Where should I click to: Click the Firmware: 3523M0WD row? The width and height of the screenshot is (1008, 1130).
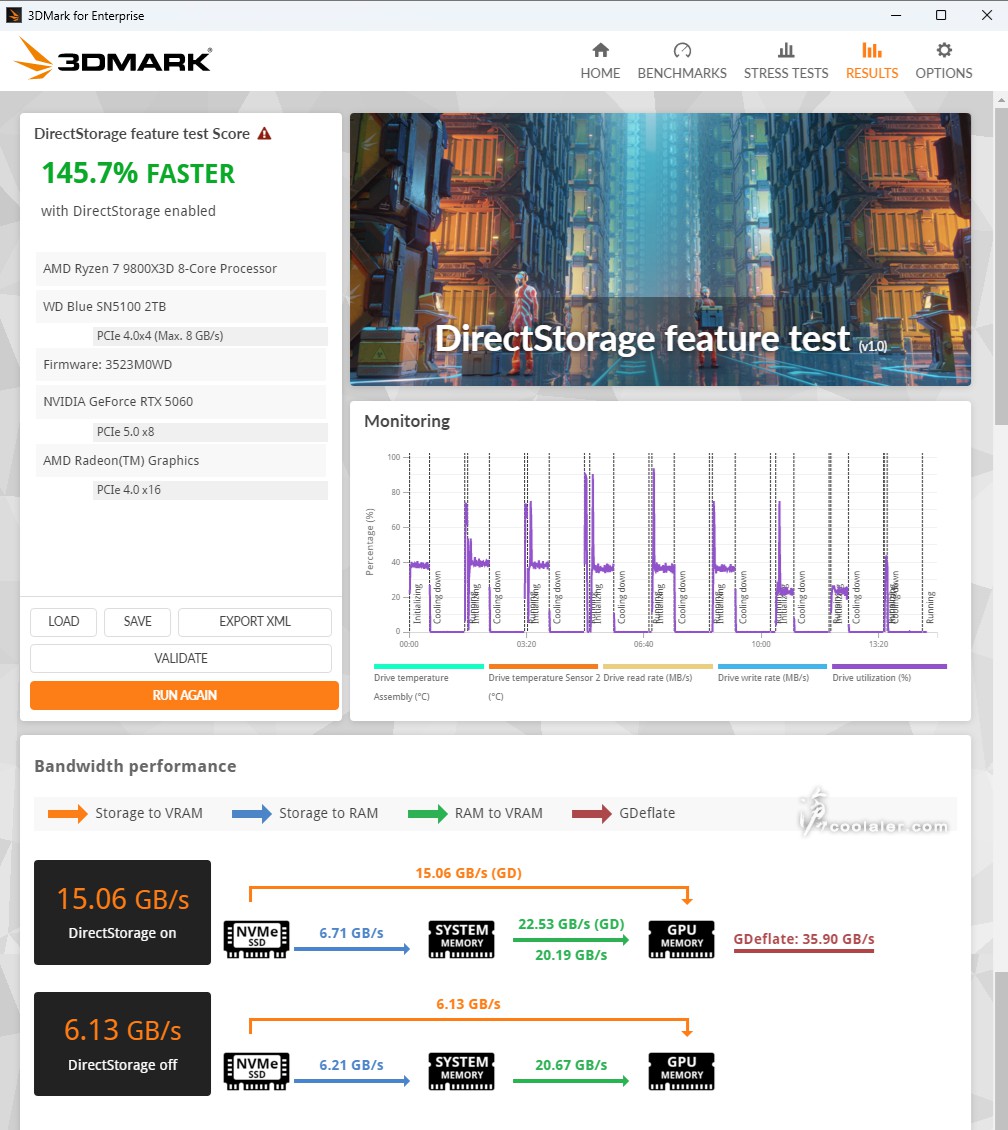[181, 365]
